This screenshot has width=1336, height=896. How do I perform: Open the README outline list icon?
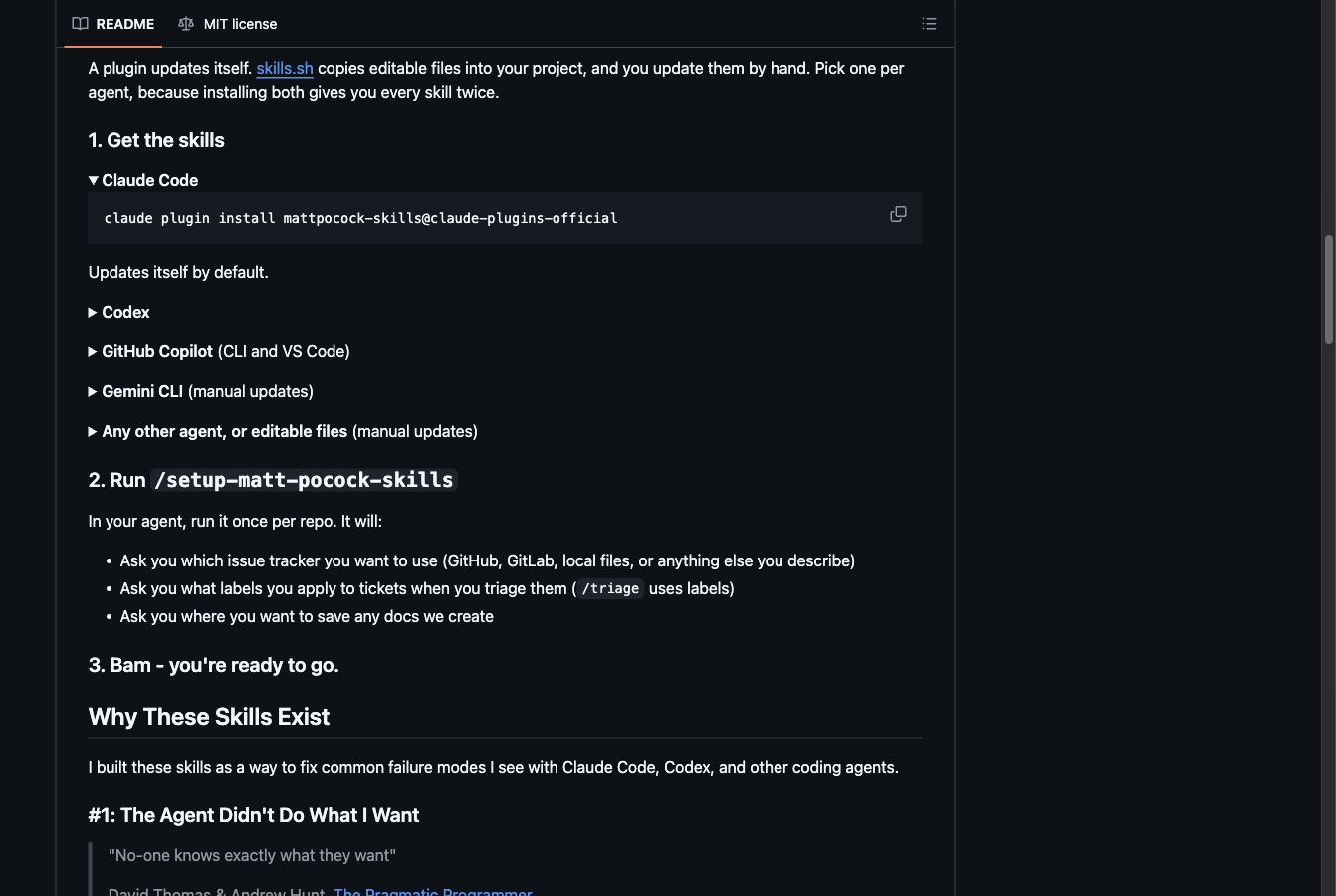(x=929, y=24)
